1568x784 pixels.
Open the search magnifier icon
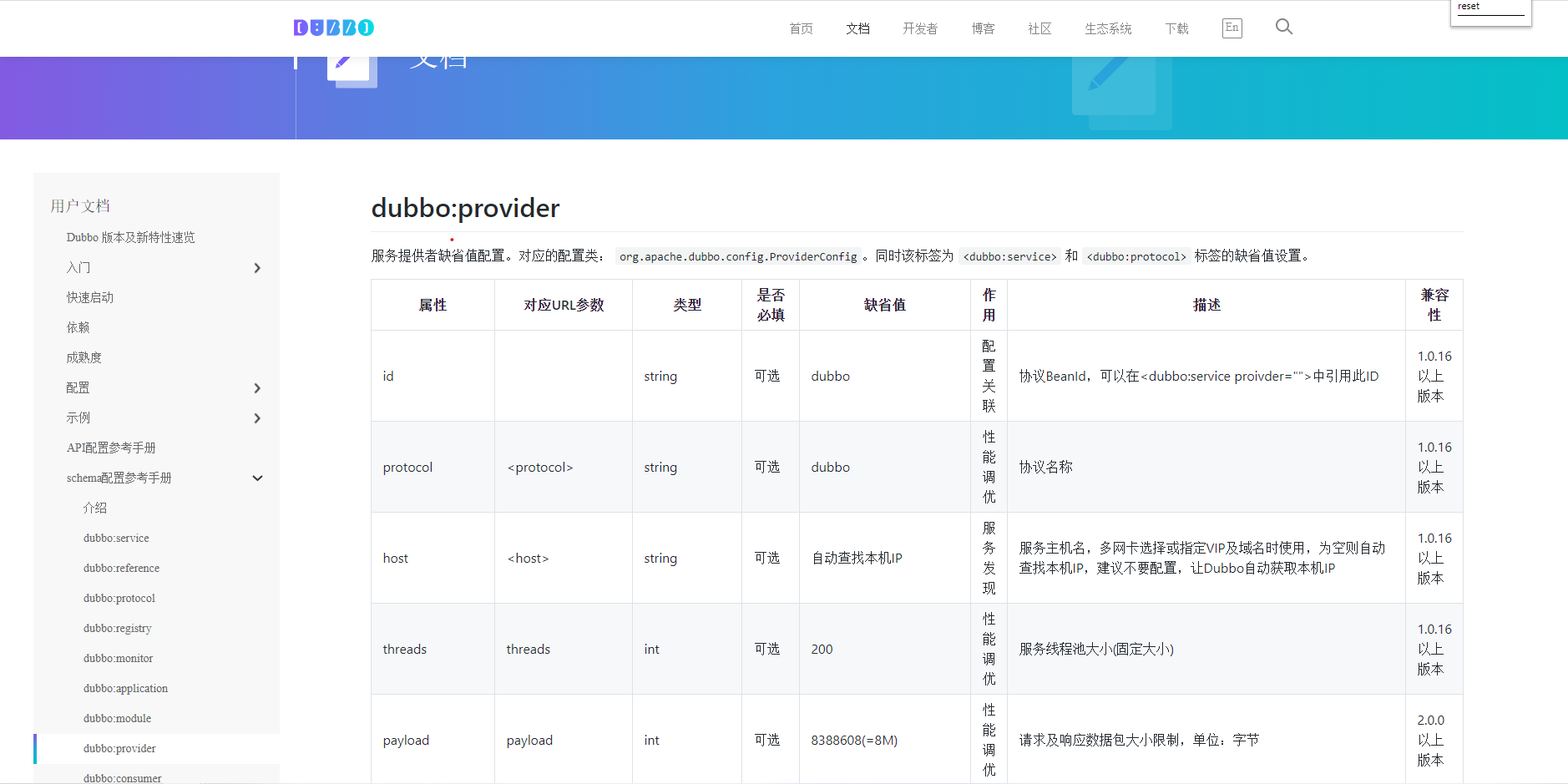(x=1283, y=27)
